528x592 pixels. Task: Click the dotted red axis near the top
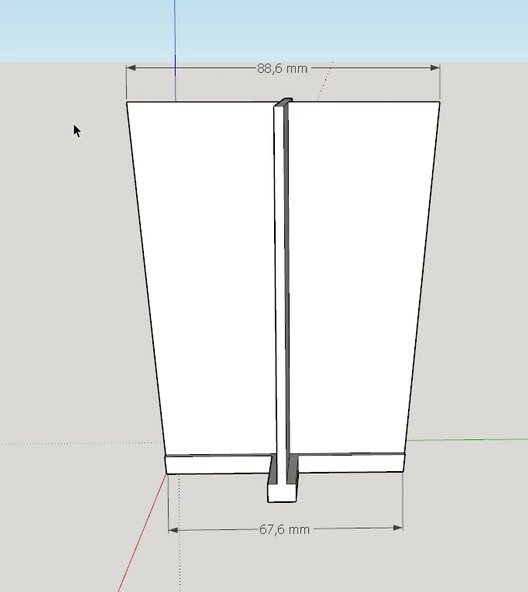[325, 81]
